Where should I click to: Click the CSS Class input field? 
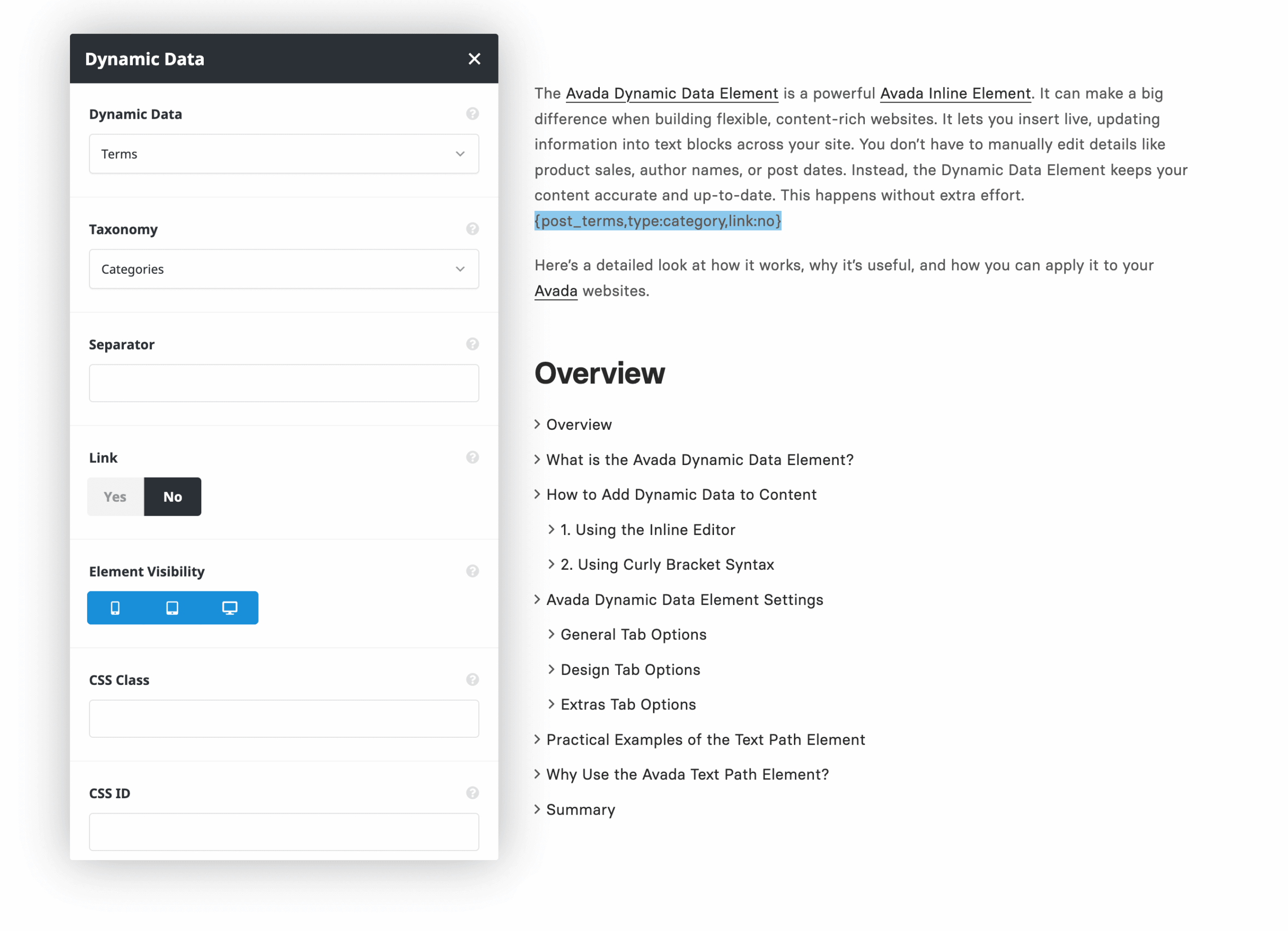coord(284,719)
